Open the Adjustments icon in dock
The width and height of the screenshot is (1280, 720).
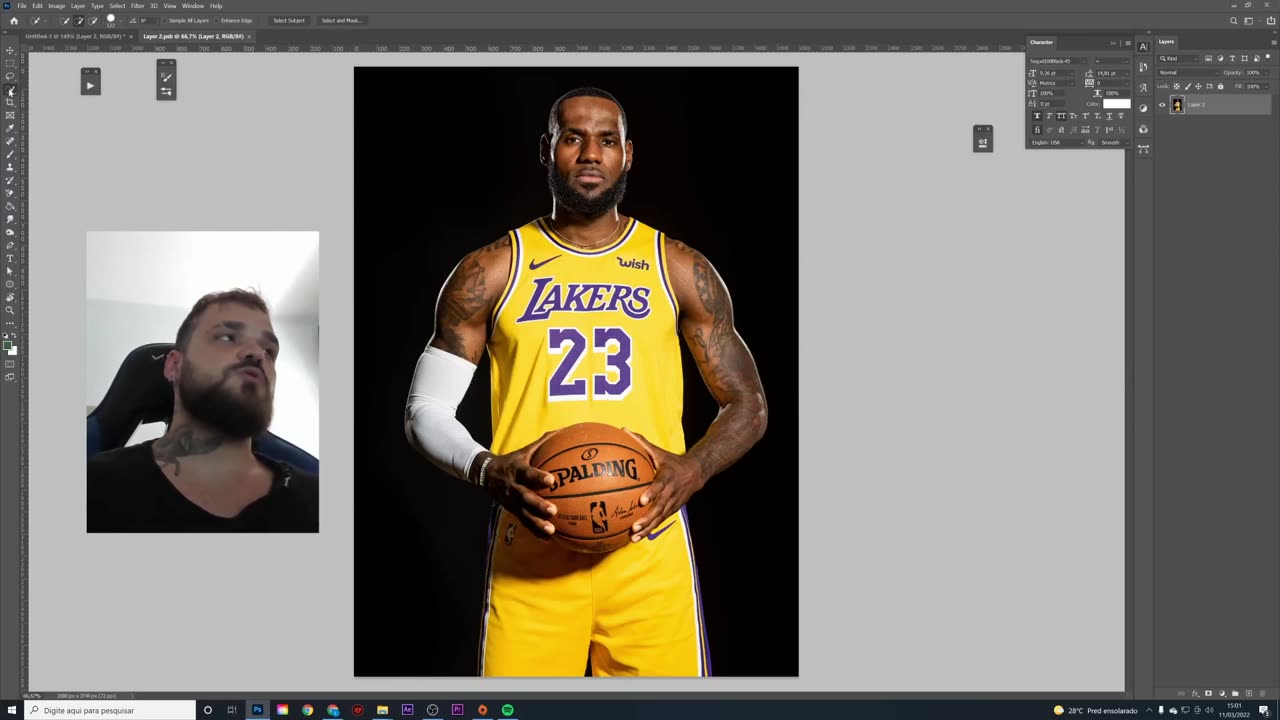click(x=1143, y=108)
